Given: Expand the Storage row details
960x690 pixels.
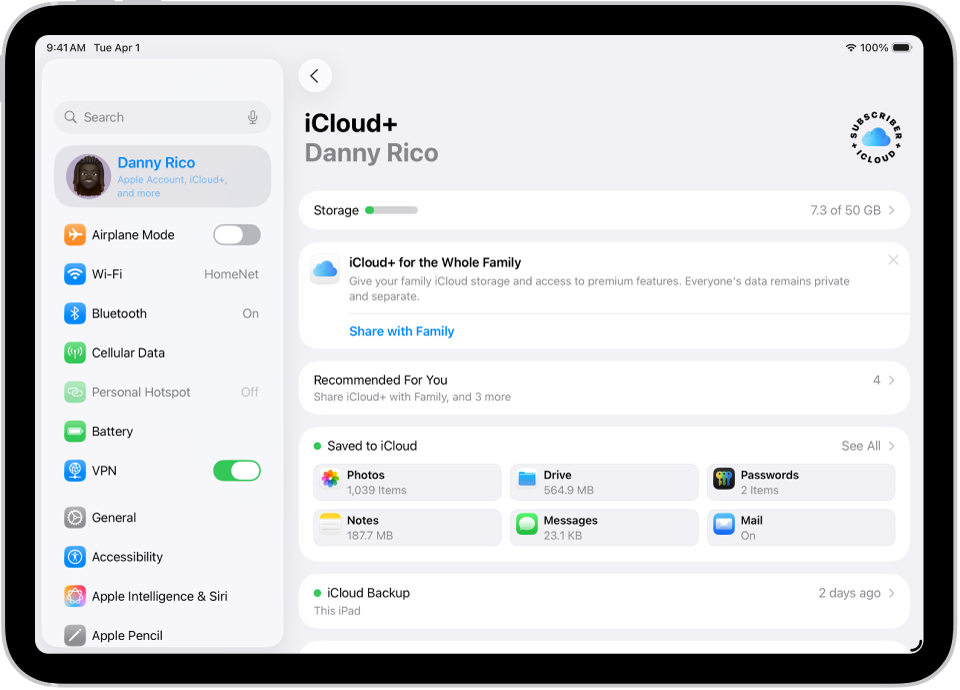Looking at the screenshot, I should tap(604, 210).
